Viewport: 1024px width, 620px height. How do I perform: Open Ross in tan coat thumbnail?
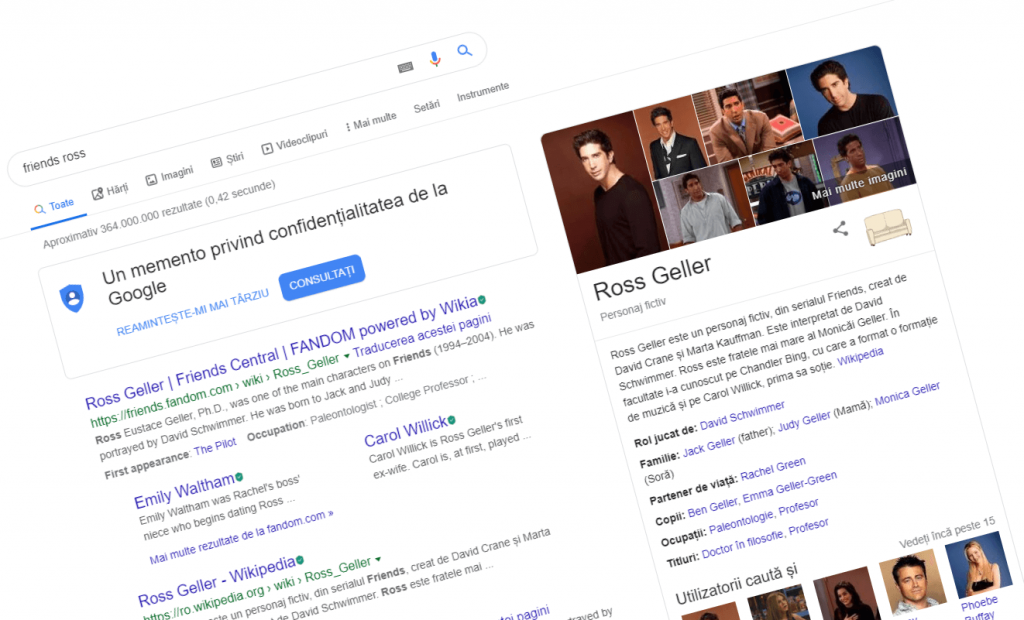click(749, 116)
